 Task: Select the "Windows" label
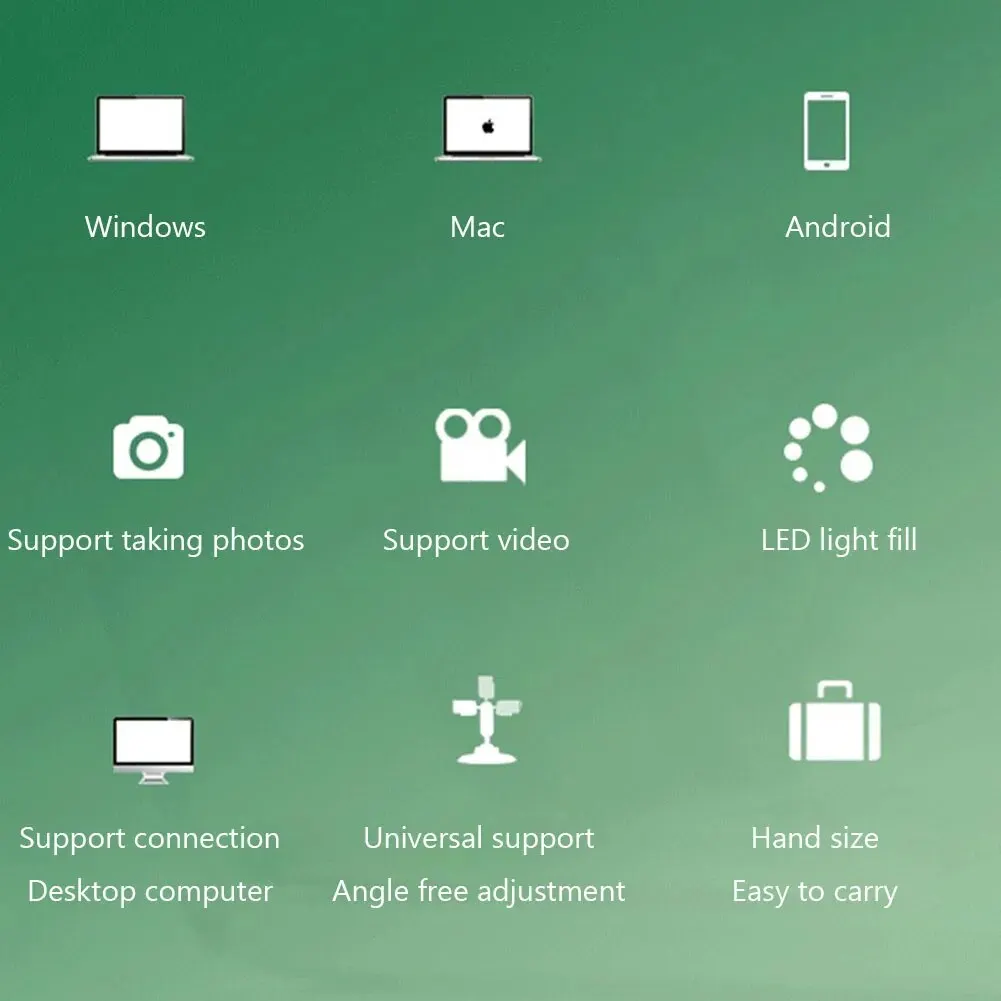[x=146, y=227]
